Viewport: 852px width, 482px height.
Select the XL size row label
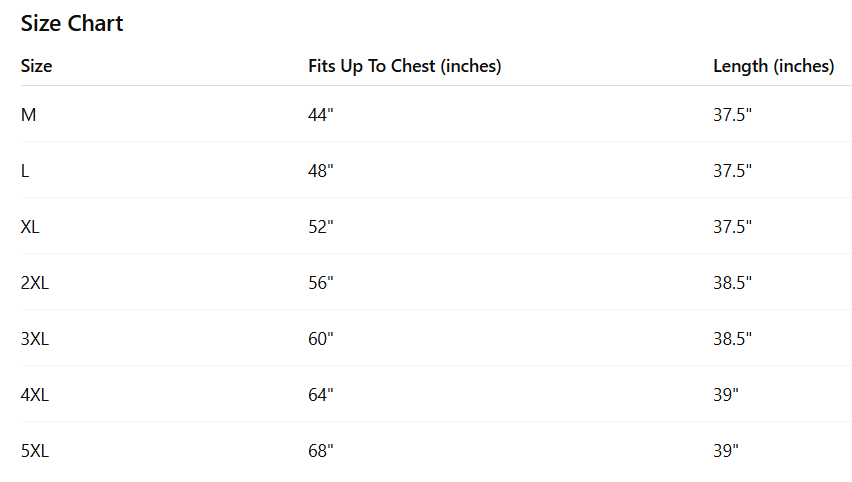30,227
